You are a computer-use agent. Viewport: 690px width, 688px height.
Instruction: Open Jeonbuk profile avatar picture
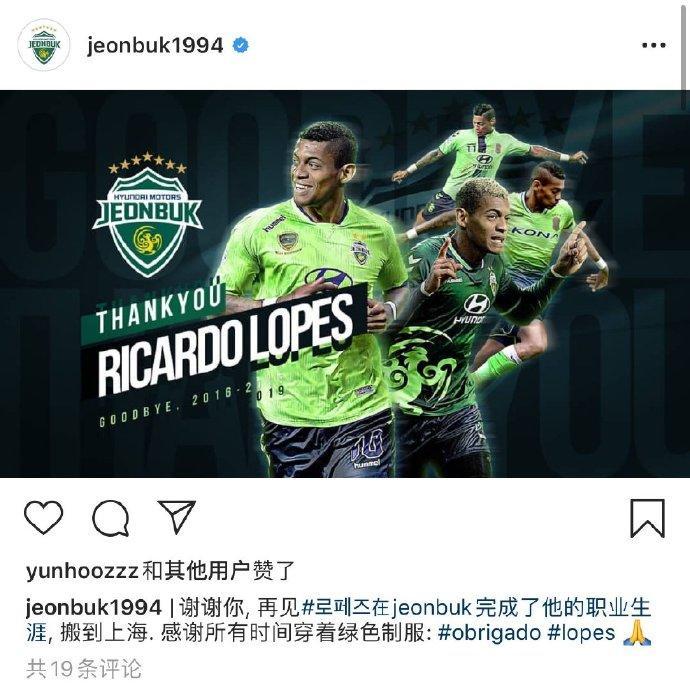[44, 45]
